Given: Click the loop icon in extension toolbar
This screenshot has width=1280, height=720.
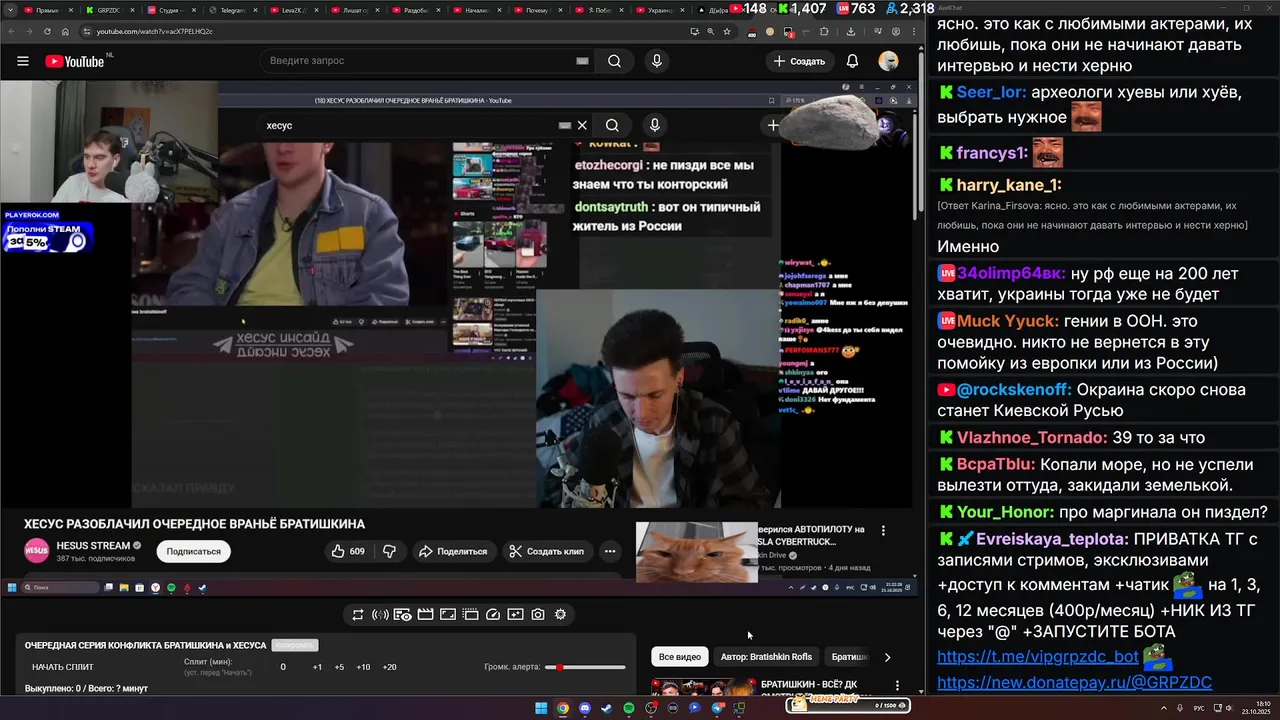Looking at the screenshot, I should 357,614.
